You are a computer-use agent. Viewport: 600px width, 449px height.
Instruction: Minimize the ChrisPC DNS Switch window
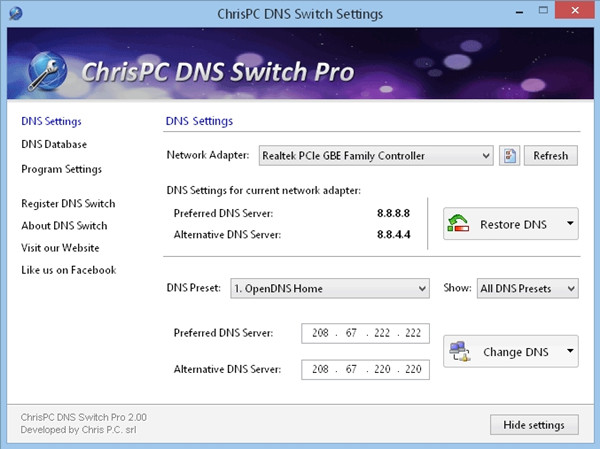519,11
